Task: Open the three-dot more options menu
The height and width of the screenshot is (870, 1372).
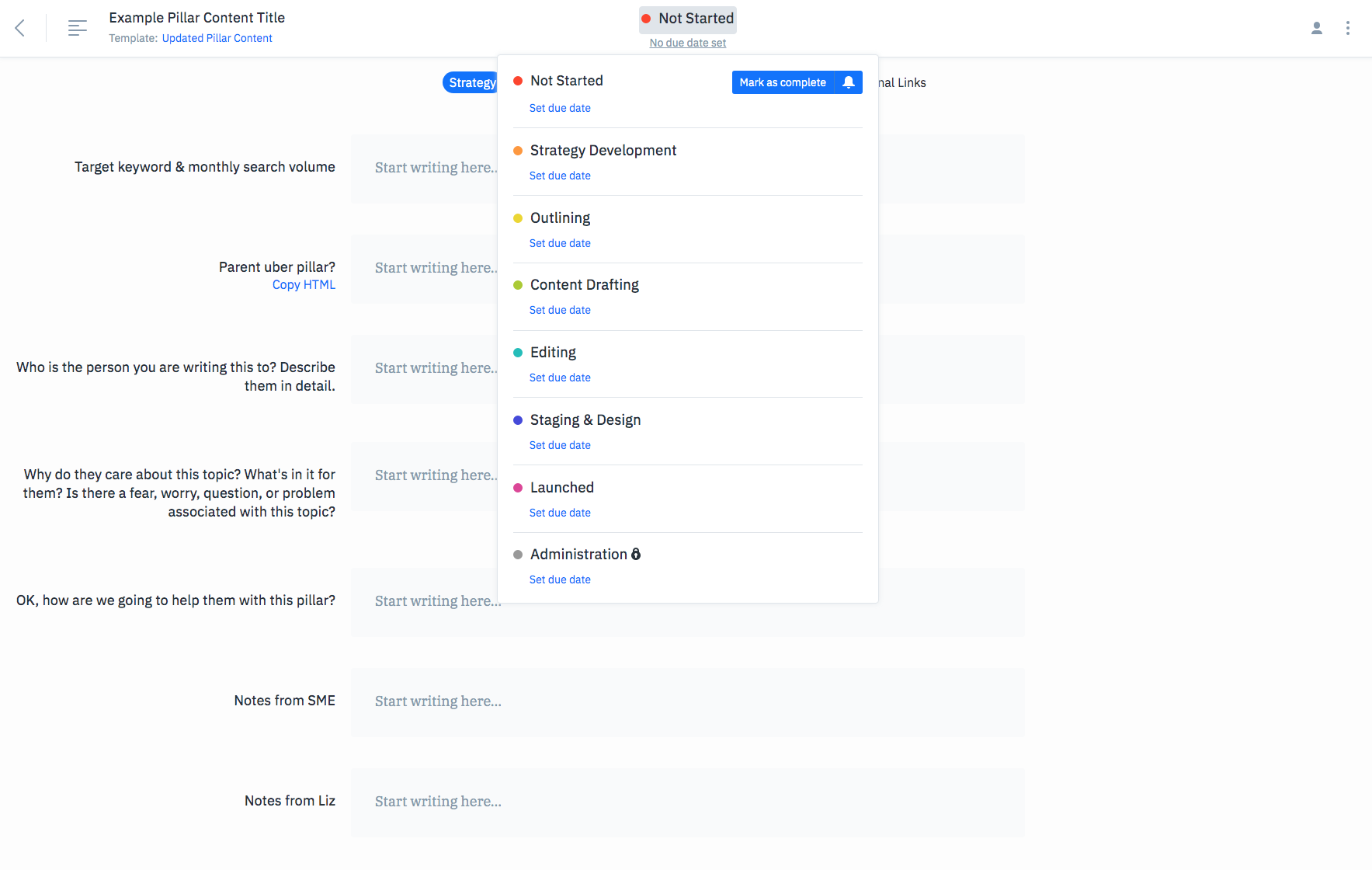Action: (1348, 28)
